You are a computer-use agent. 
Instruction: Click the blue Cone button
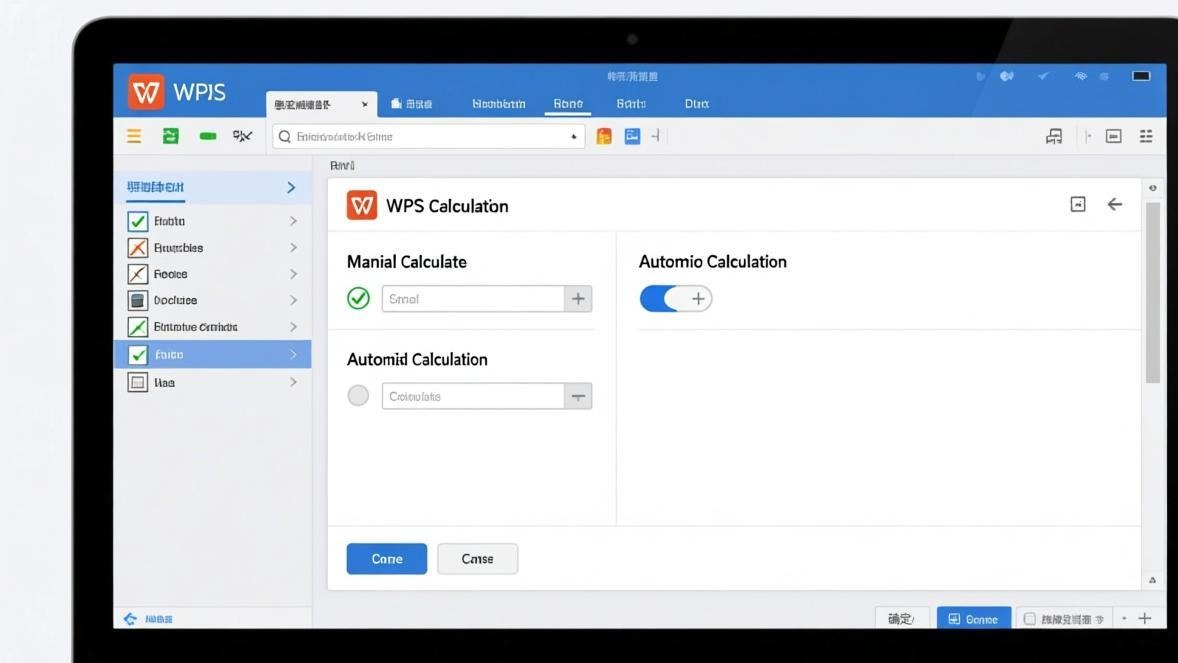tap(387, 559)
